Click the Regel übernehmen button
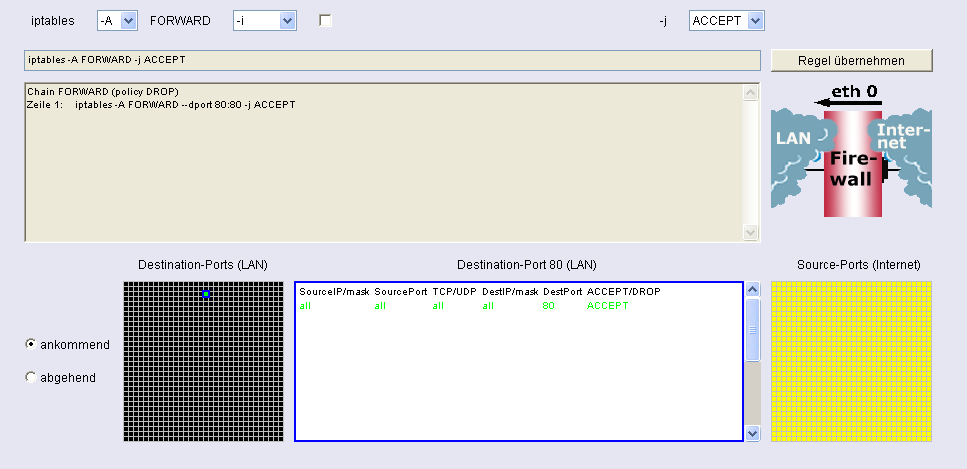967x469 pixels. (852, 60)
